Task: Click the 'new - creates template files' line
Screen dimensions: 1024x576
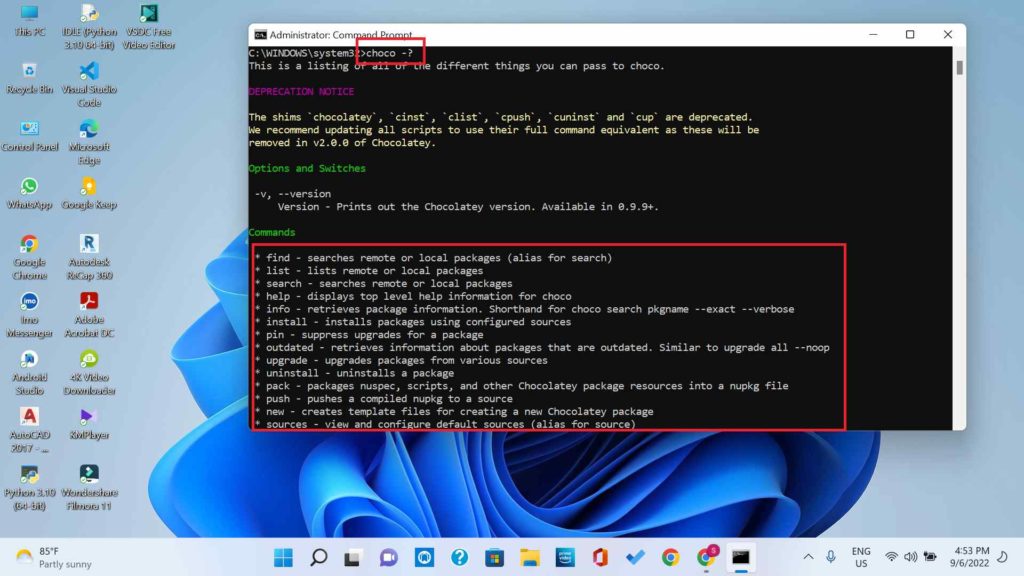Action: click(454, 412)
